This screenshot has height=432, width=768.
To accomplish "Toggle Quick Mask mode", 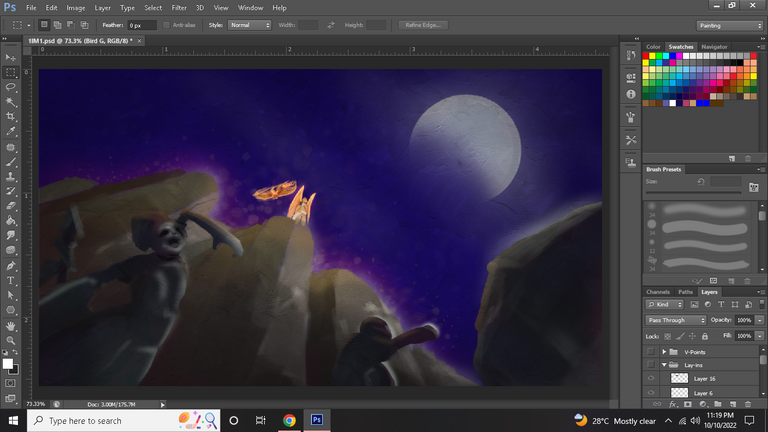I will pyautogui.click(x=10, y=383).
